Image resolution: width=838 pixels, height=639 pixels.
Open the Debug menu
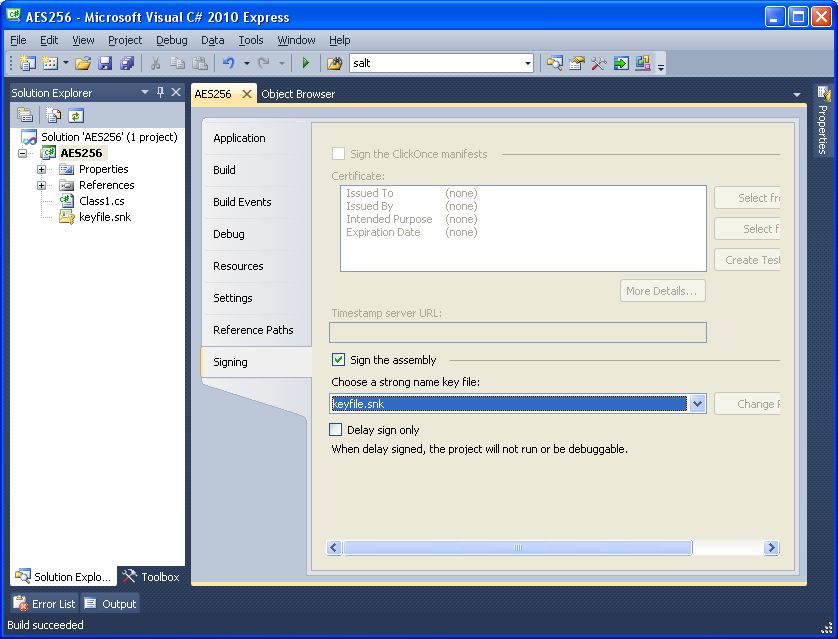(171, 40)
